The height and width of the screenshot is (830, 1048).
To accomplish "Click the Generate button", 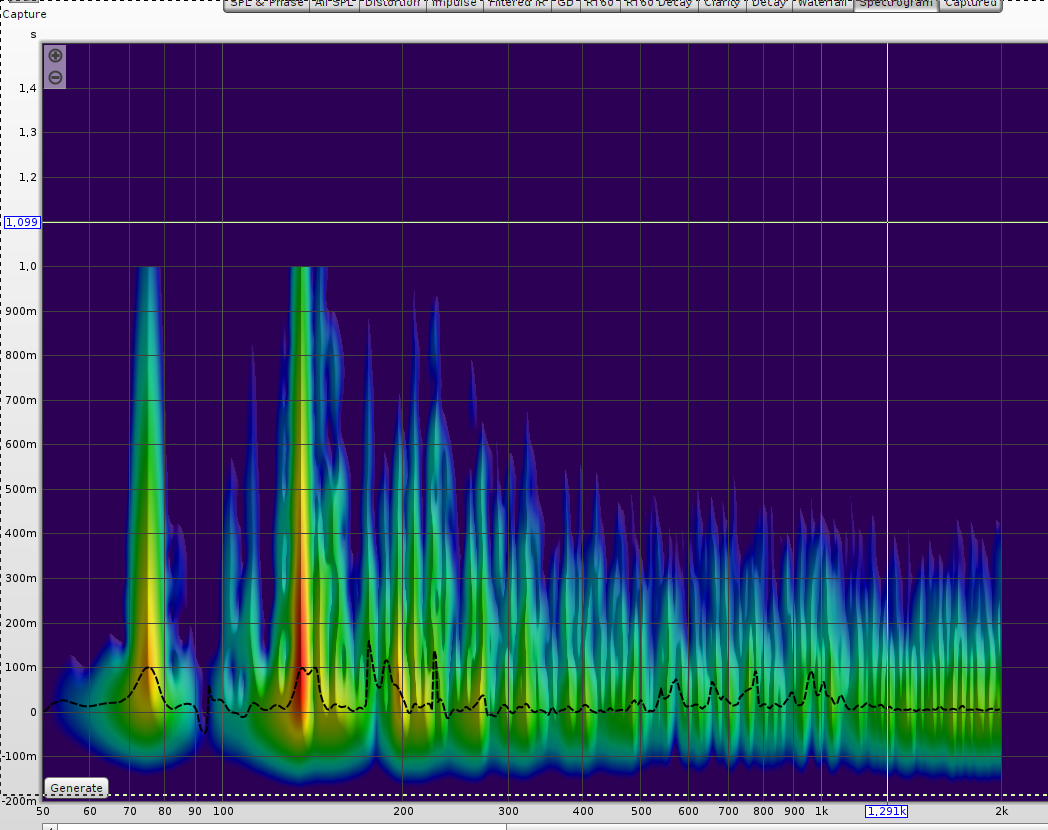I will [76, 788].
